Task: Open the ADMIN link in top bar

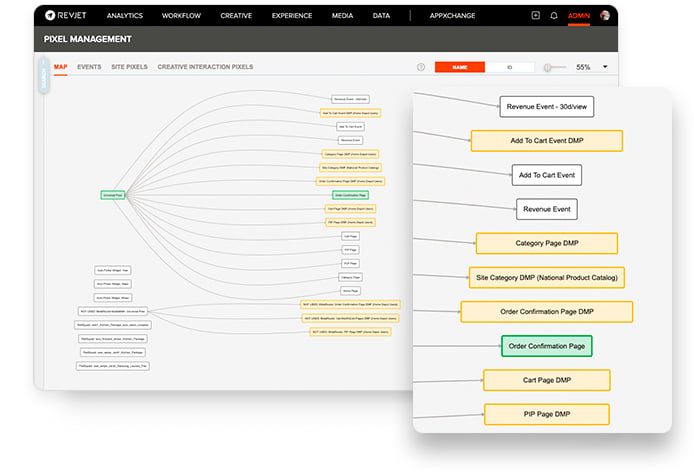Action: [579, 16]
